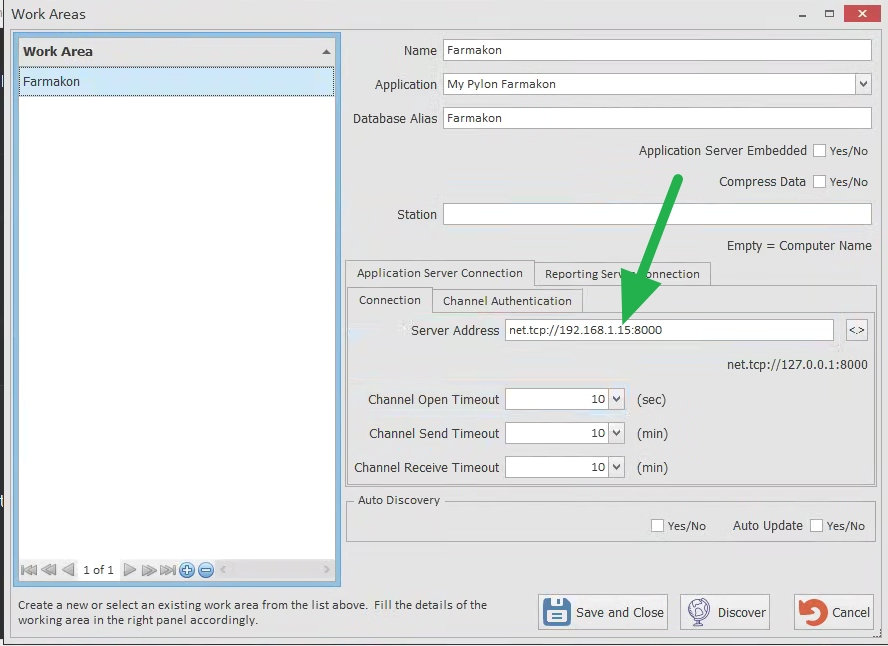Click the Save and Close button

pos(604,612)
